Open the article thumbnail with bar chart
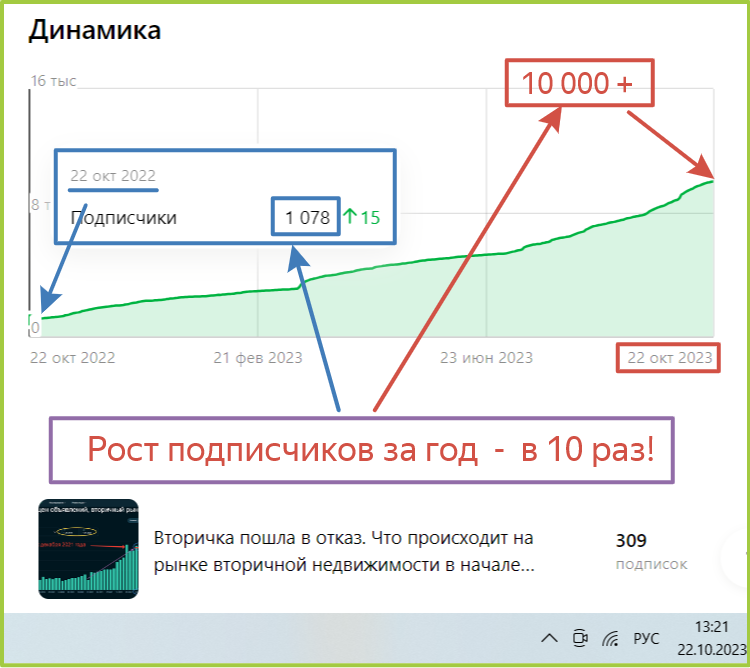This screenshot has width=750, height=668. point(88,548)
